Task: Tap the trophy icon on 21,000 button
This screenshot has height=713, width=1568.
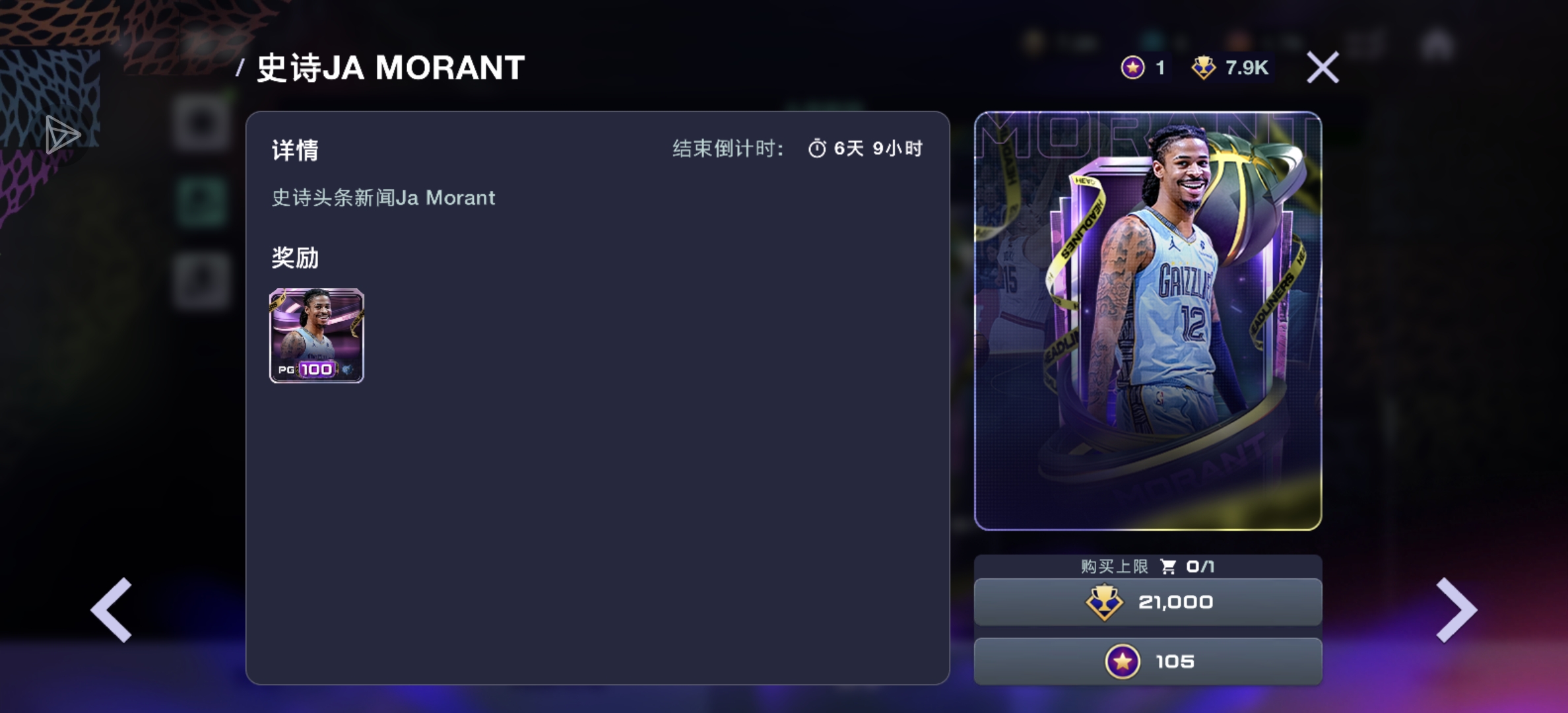Action: [1104, 602]
